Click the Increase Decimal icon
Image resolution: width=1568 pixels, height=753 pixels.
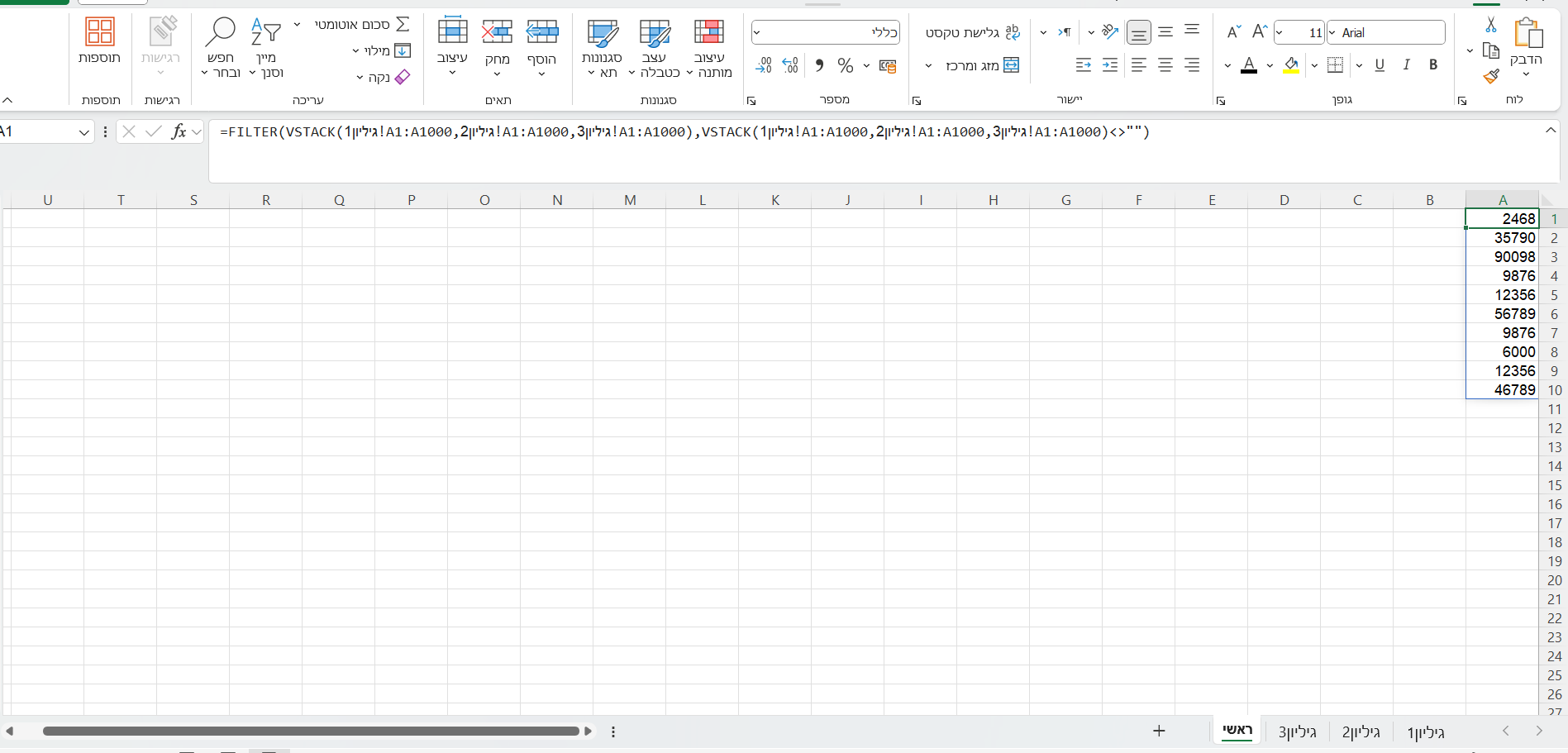pos(790,65)
